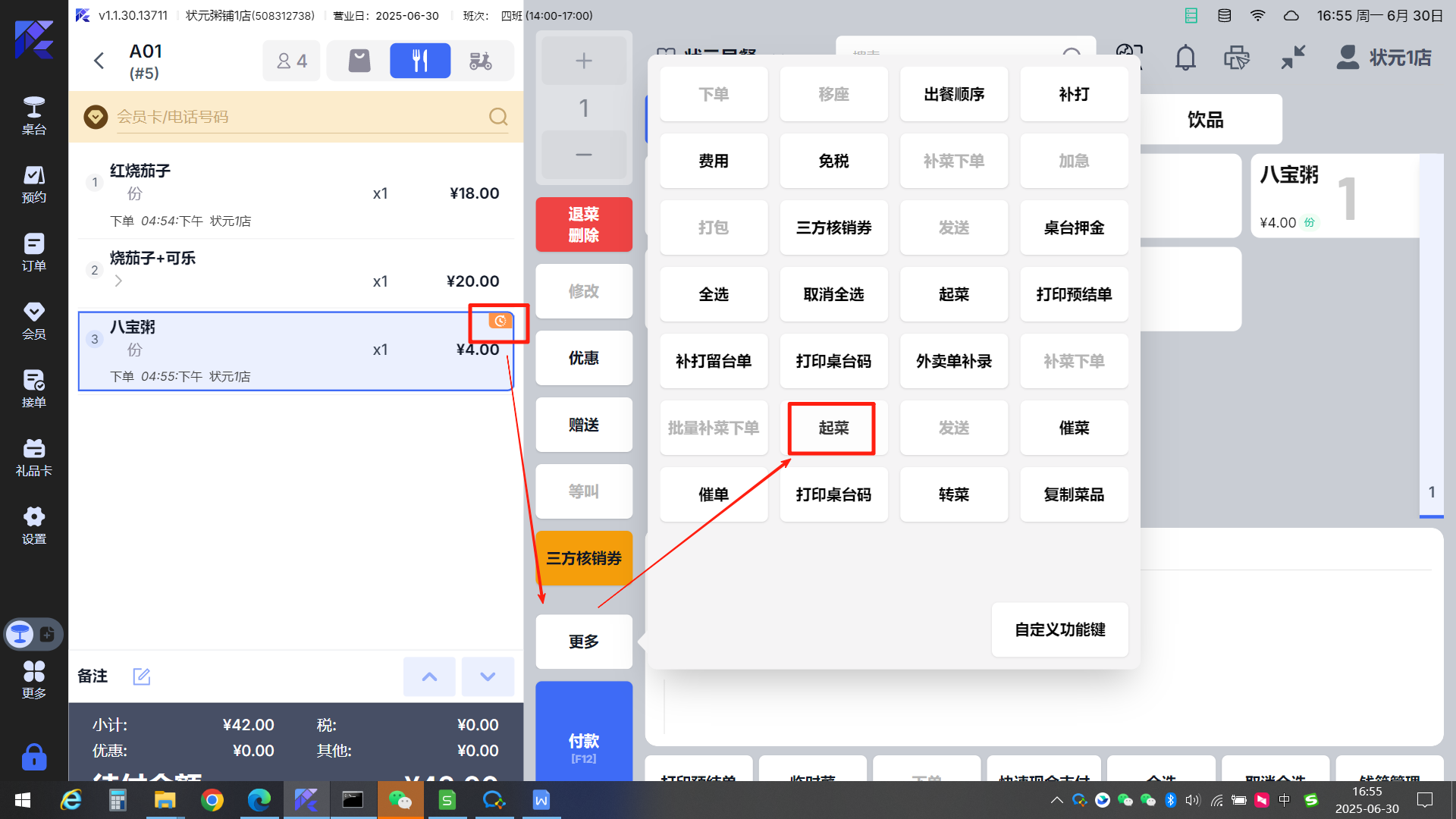Image resolution: width=1456 pixels, height=819 pixels.
Task: Choose 费用 in the popup menu
Action: (x=714, y=161)
